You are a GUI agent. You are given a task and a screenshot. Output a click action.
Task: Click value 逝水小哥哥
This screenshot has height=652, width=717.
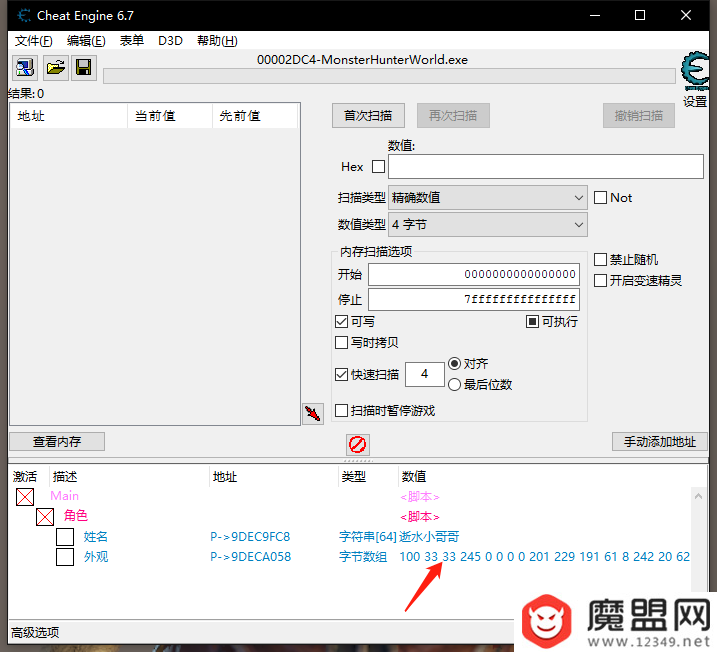(429, 536)
